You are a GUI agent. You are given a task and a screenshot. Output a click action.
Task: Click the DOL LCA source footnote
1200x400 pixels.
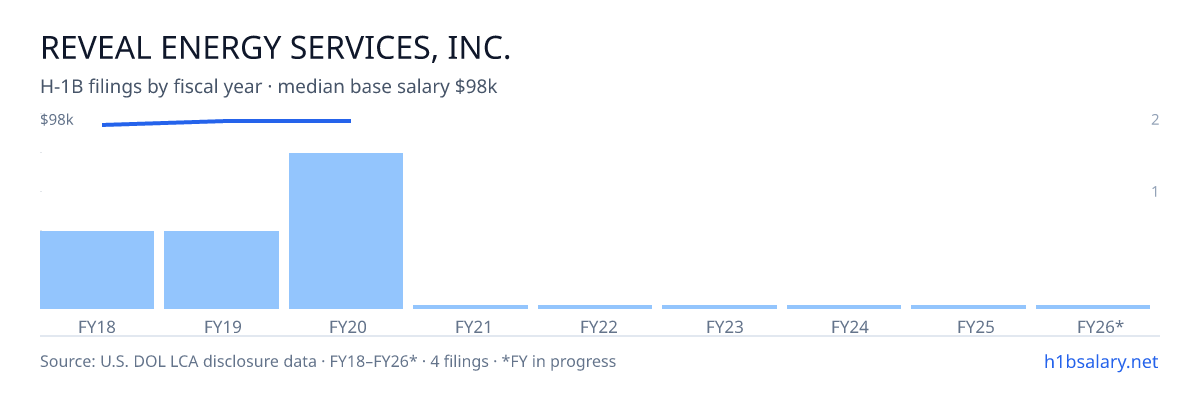tap(328, 361)
